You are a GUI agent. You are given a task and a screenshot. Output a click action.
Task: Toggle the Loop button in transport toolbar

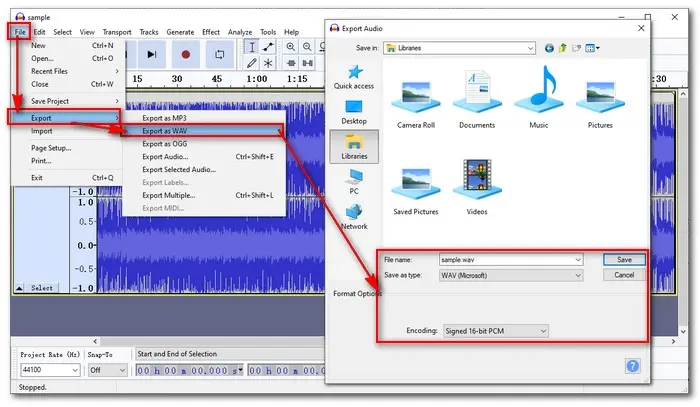coord(220,54)
